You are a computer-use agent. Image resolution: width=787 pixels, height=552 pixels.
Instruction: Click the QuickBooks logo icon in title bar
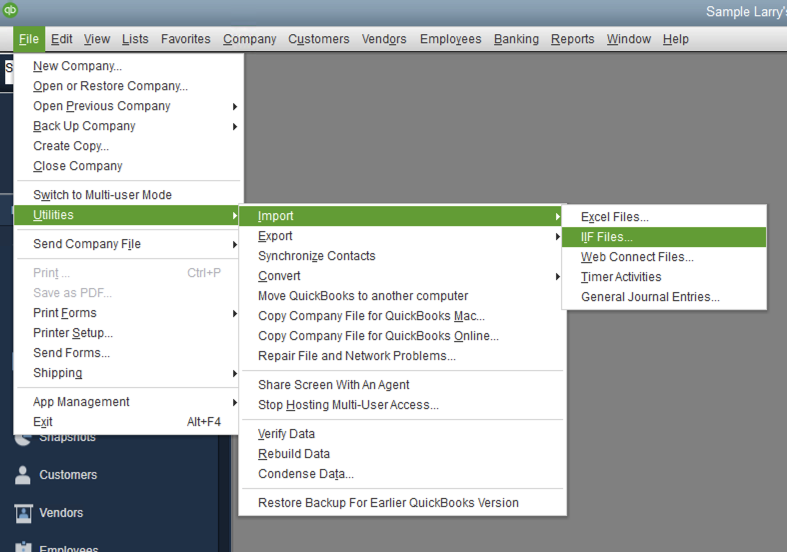tap(10, 10)
